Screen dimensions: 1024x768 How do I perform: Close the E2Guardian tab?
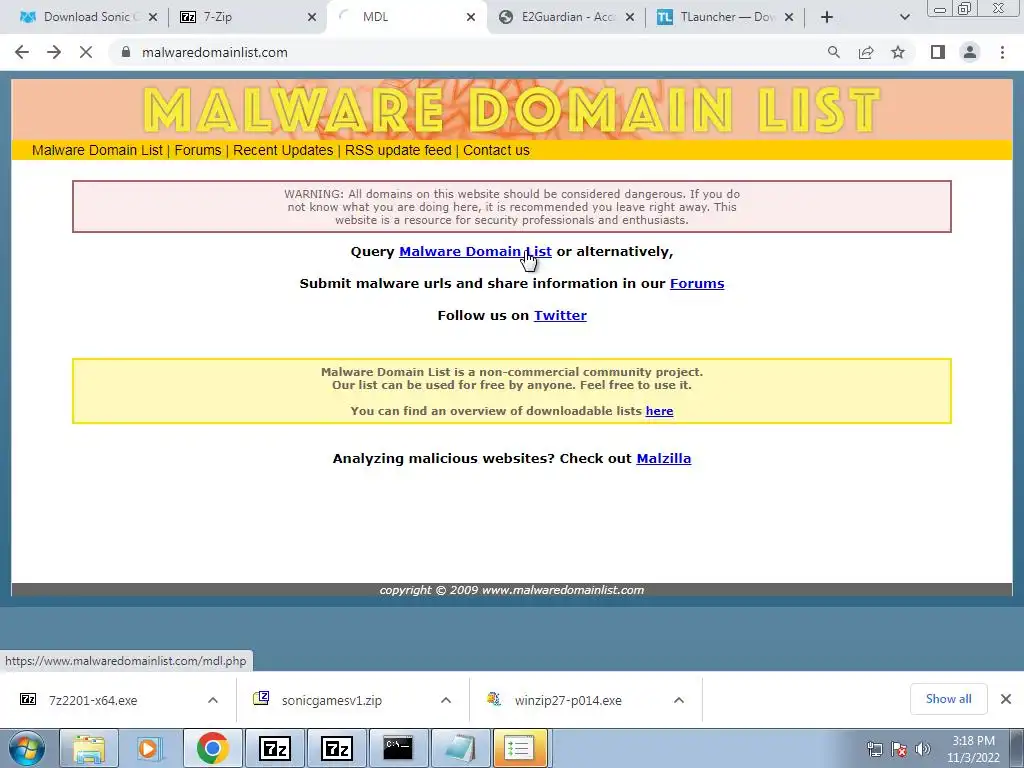tap(630, 17)
